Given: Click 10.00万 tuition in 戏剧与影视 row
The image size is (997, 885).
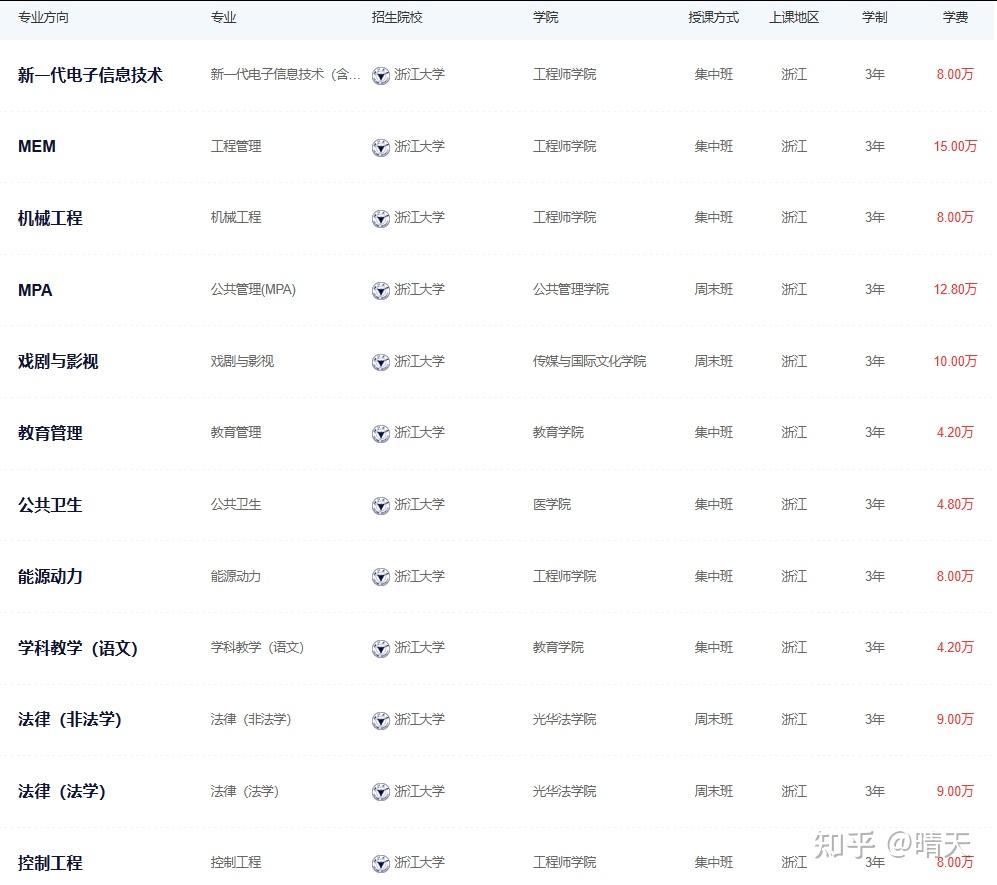Looking at the screenshot, I should [x=955, y=361].
